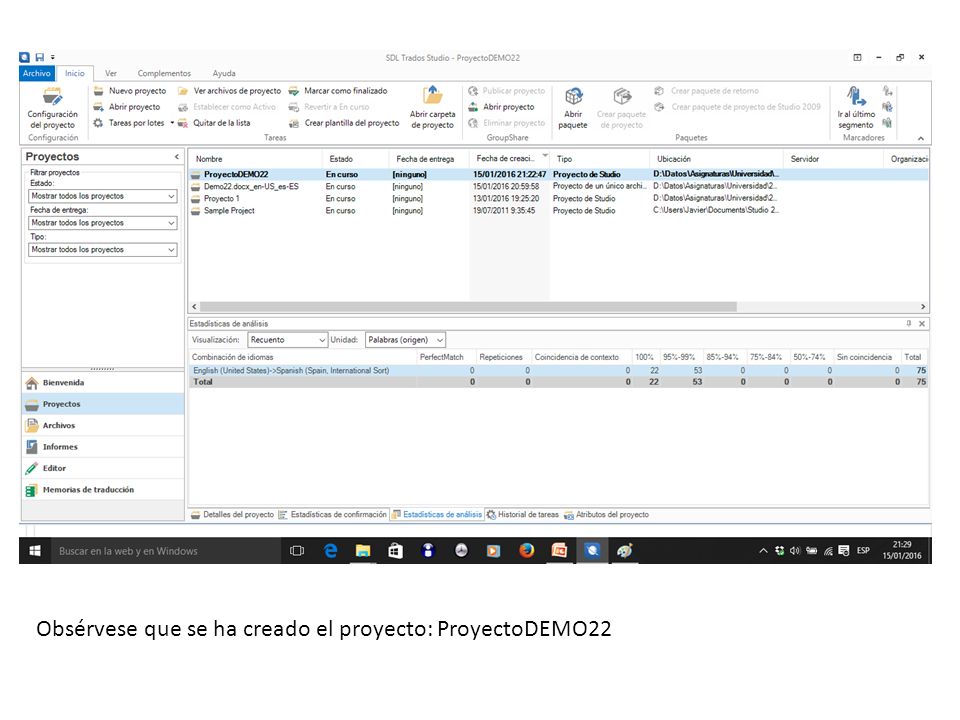
Task: Open Microsoft Edge from the taskbar
Action: pos(331,551)
